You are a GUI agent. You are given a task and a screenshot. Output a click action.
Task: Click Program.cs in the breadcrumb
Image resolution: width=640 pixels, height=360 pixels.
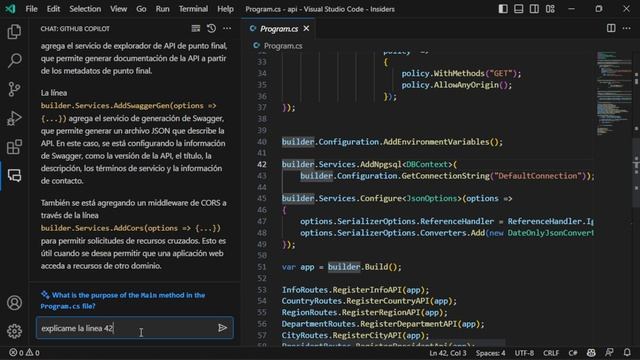pos(283,46)
